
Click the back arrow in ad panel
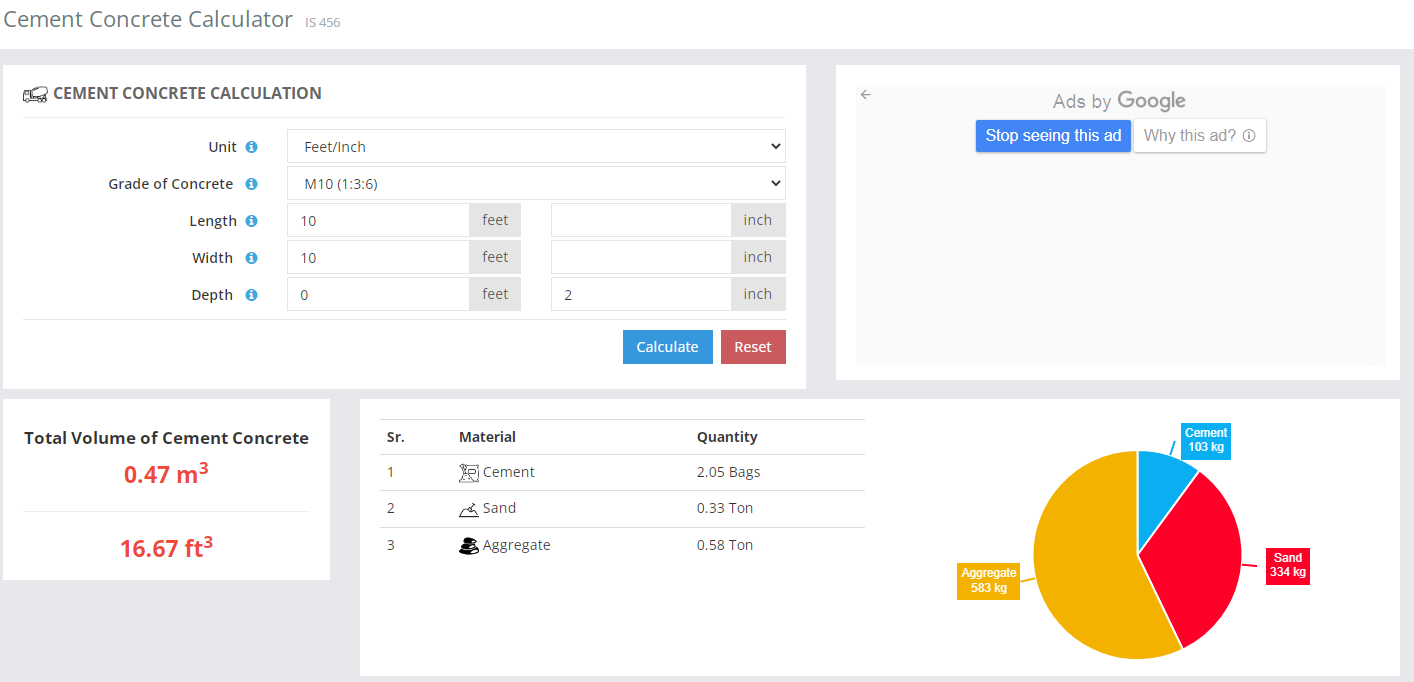866,95
